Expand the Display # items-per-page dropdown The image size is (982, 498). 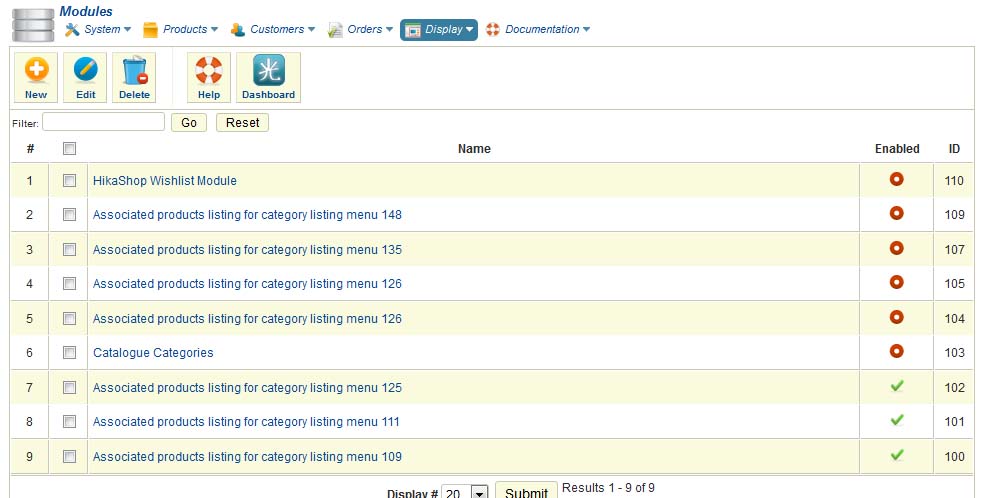coord(465,492)
